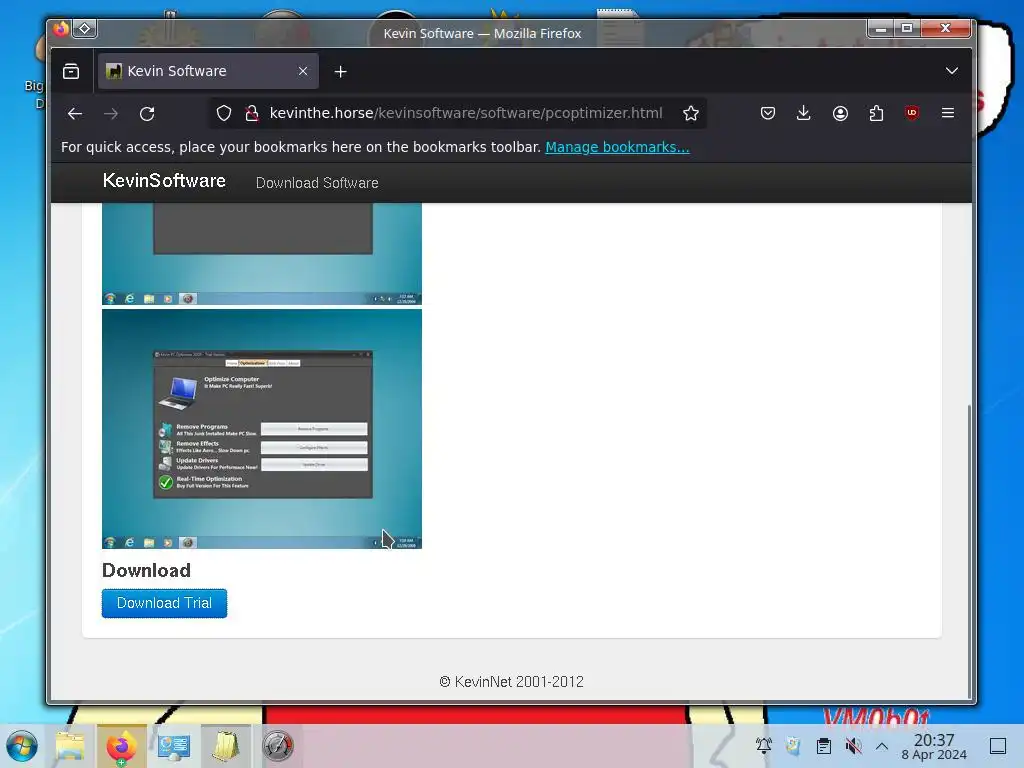Open Firefox View pinned tab icon
Viewport: 1024px width, 768px height.
click(x=71, y=71)
